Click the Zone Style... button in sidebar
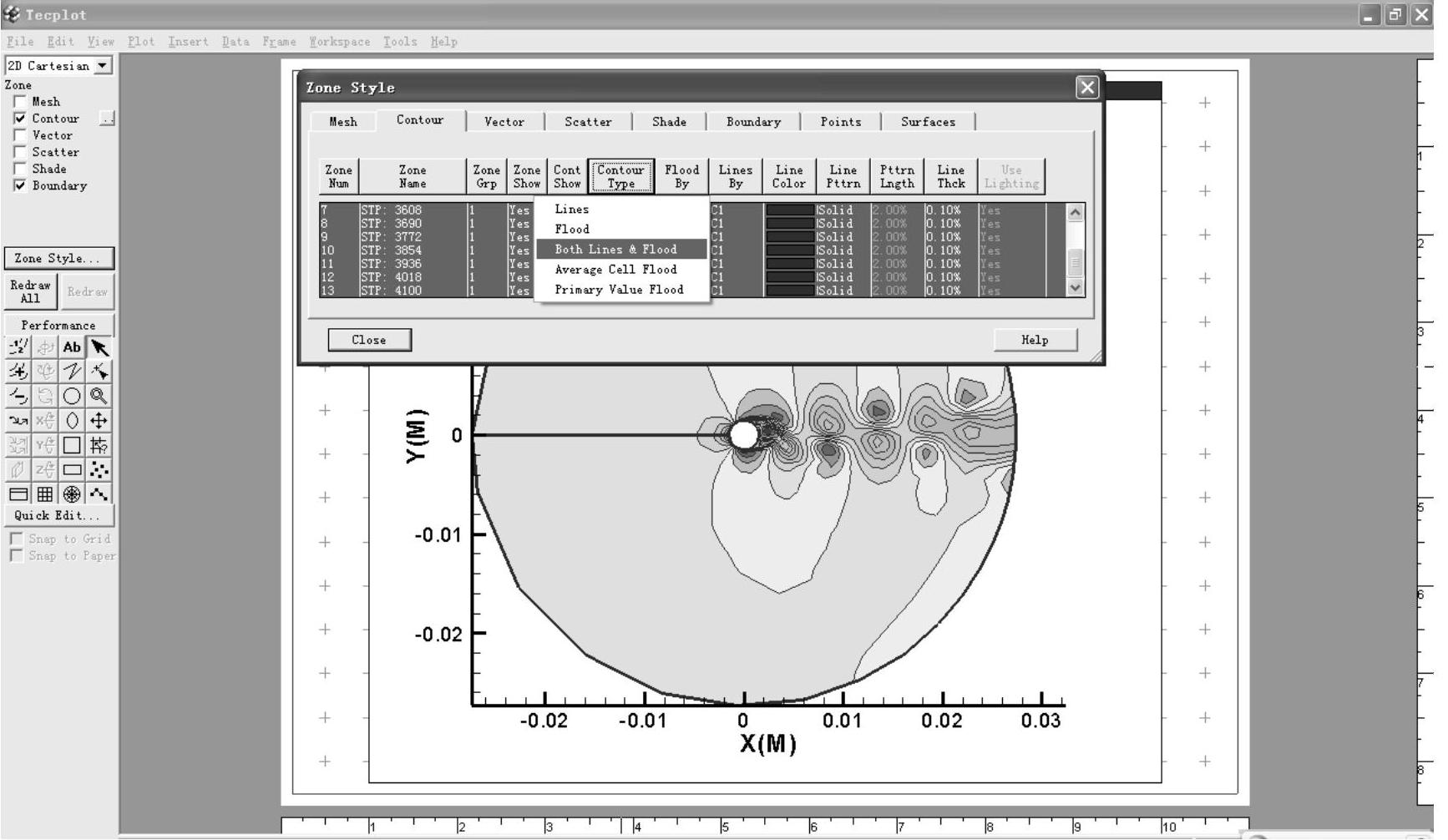 pyautogui.click(x=58, y=258)
